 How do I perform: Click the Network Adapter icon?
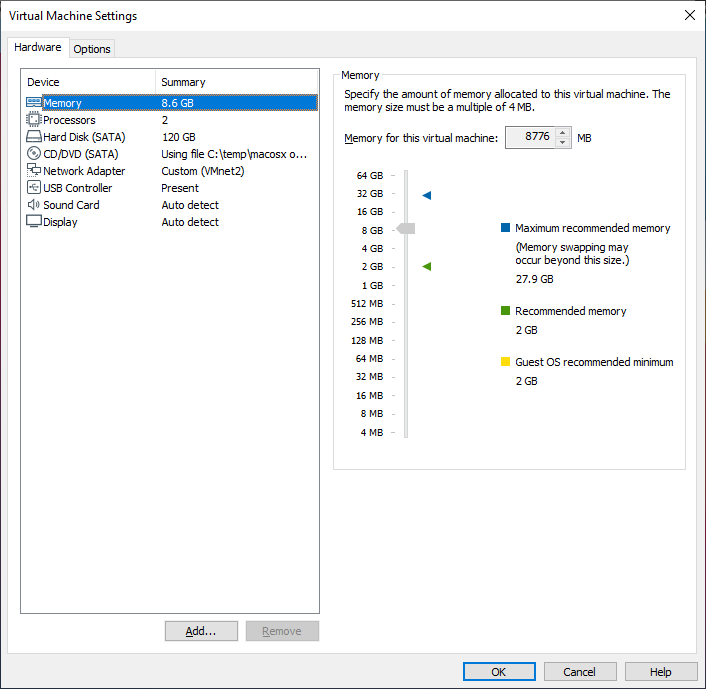[34, 170]
